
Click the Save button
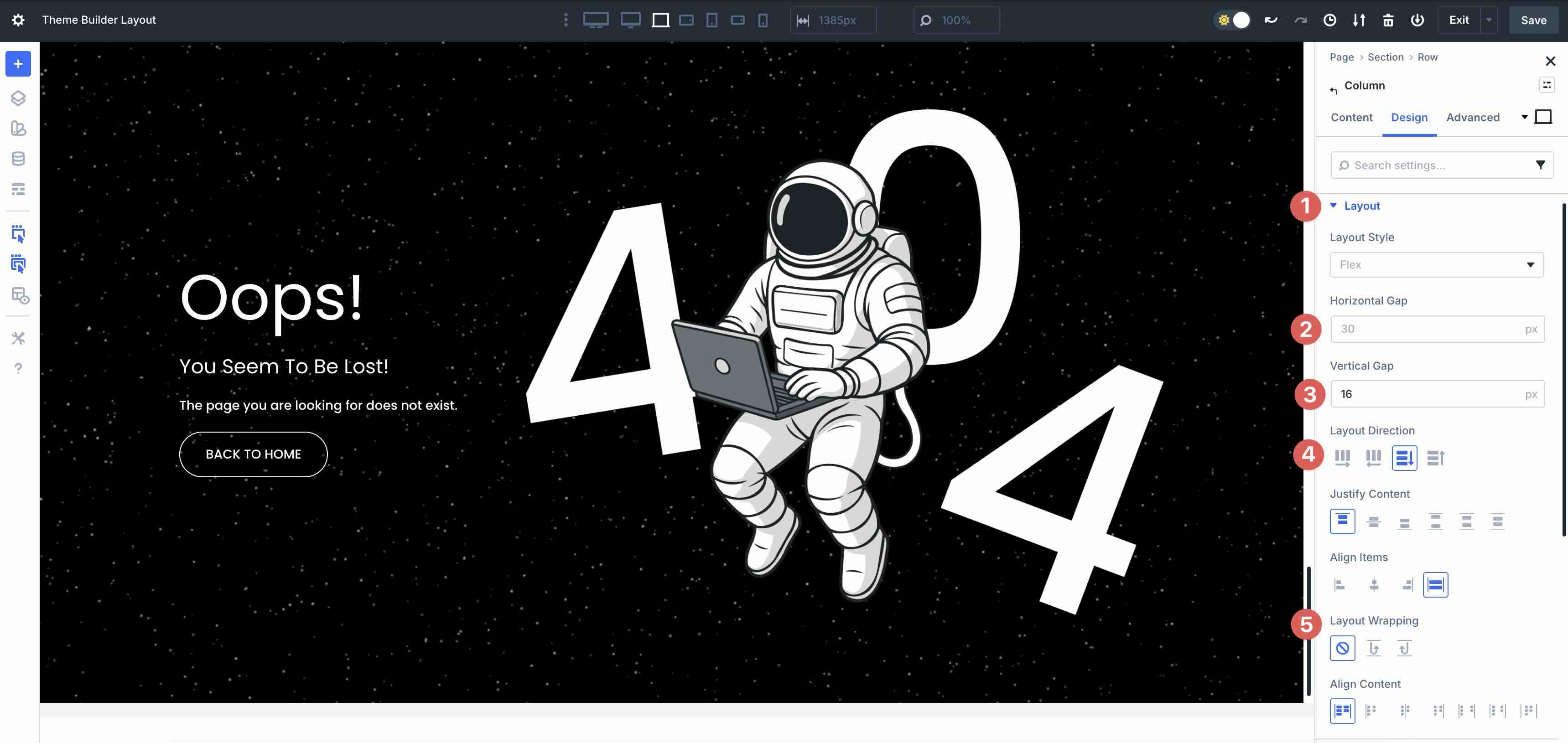click(1533, 20)
